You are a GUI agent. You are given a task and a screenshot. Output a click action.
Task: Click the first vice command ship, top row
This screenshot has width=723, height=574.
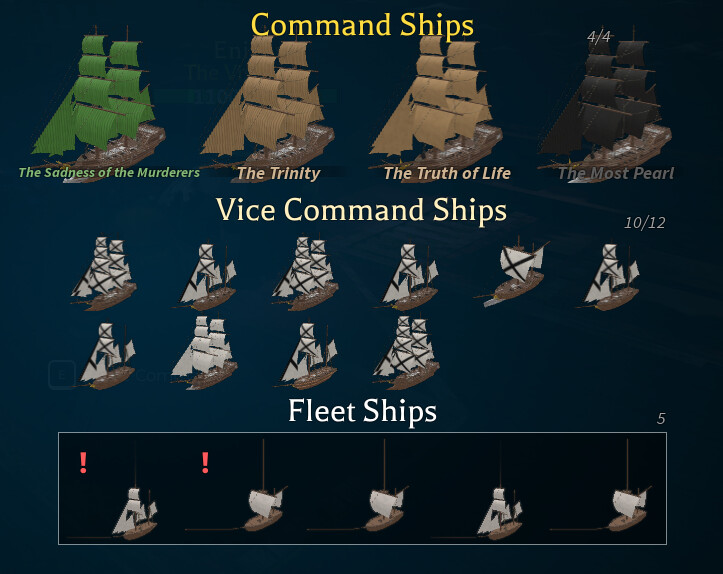[x=104, y=273]
